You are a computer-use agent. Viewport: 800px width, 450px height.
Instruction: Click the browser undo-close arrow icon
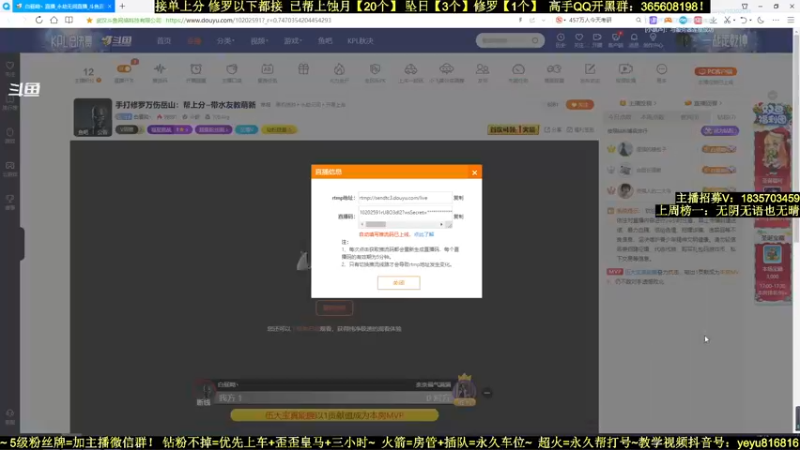point(744,20)
